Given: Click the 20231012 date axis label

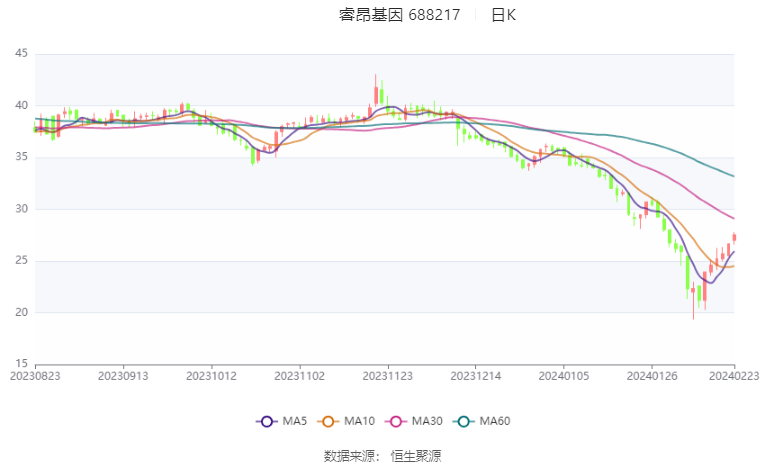Looking at the screenshot, I should pyautogui.click(x=211, y=376).
